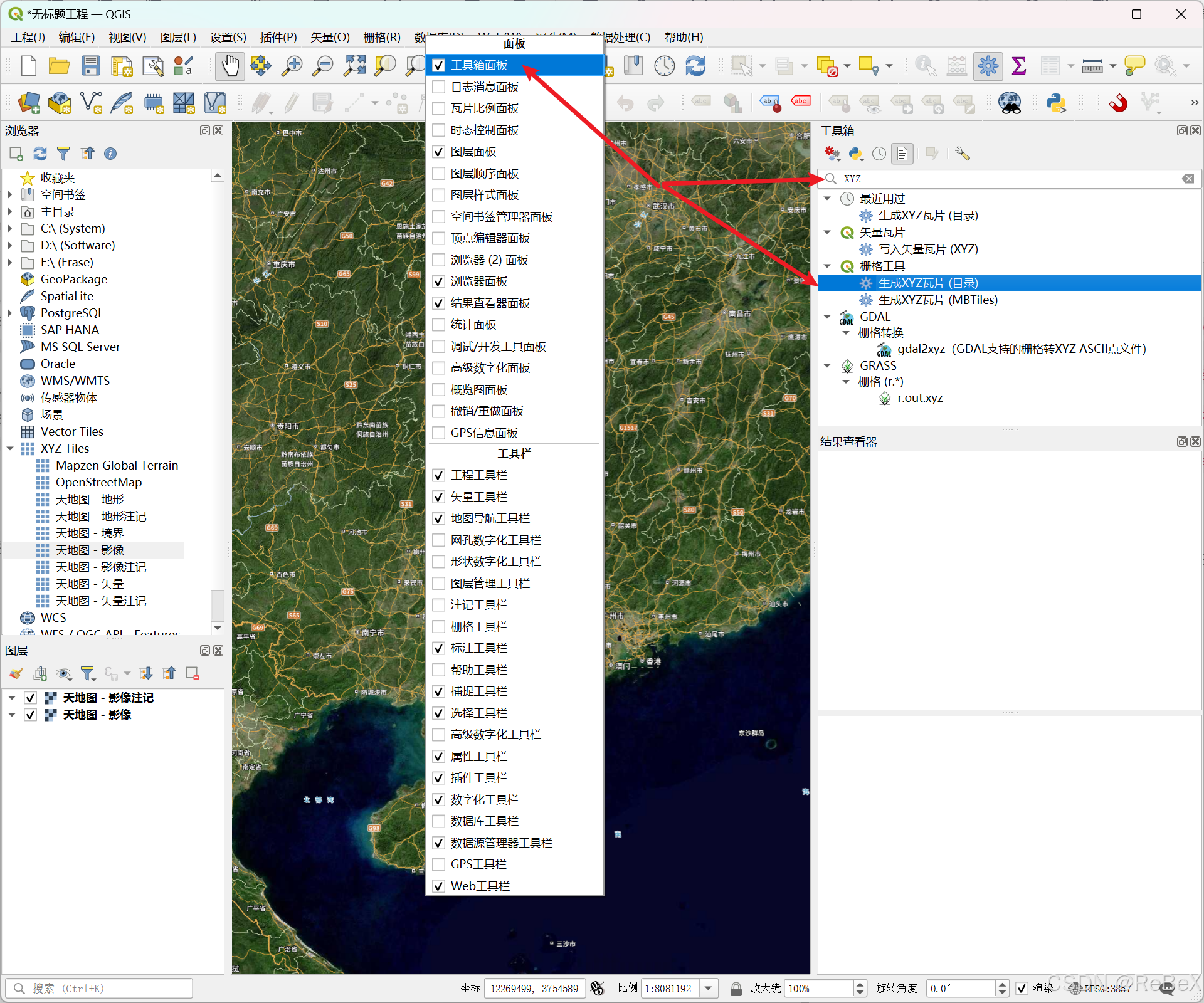Viewport: 1204px width, 1003px height.
Task: Open 工程(J) menu
Action: pyautogui.click(x=28, y=37)
